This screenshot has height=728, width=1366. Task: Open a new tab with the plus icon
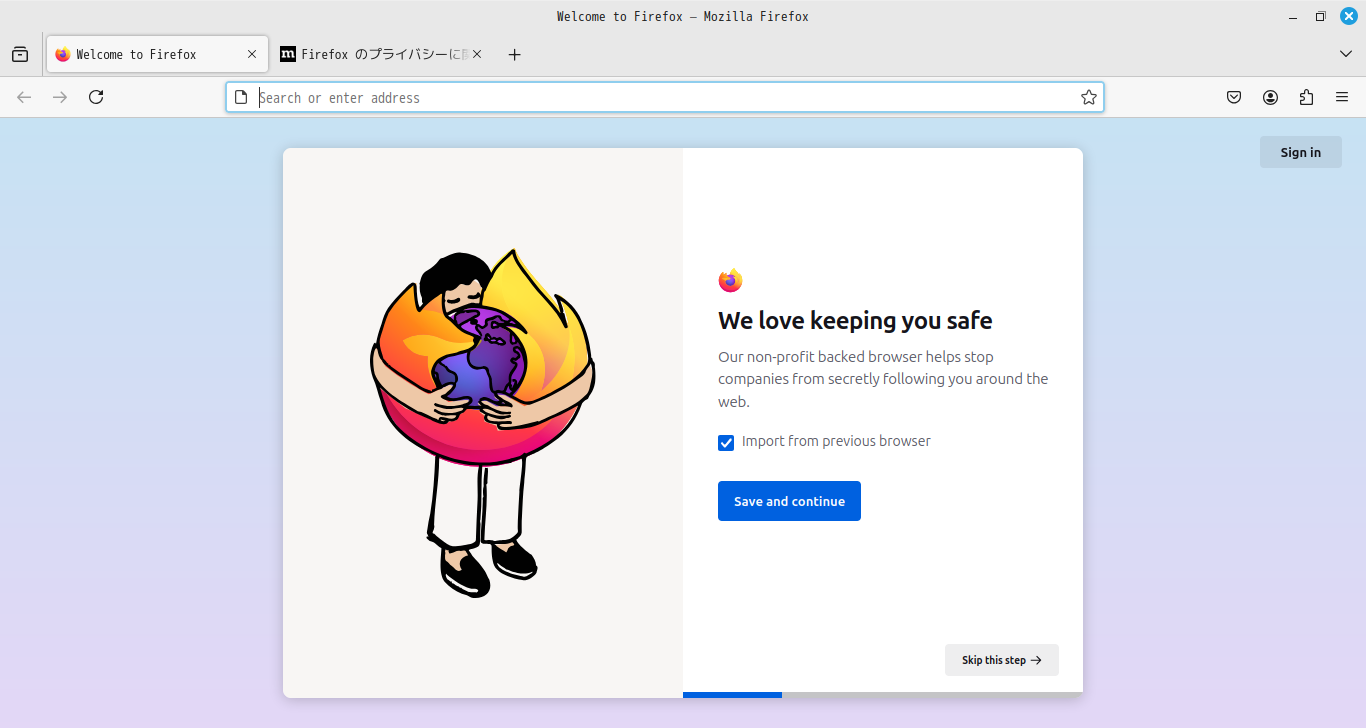tap(514, 55)
